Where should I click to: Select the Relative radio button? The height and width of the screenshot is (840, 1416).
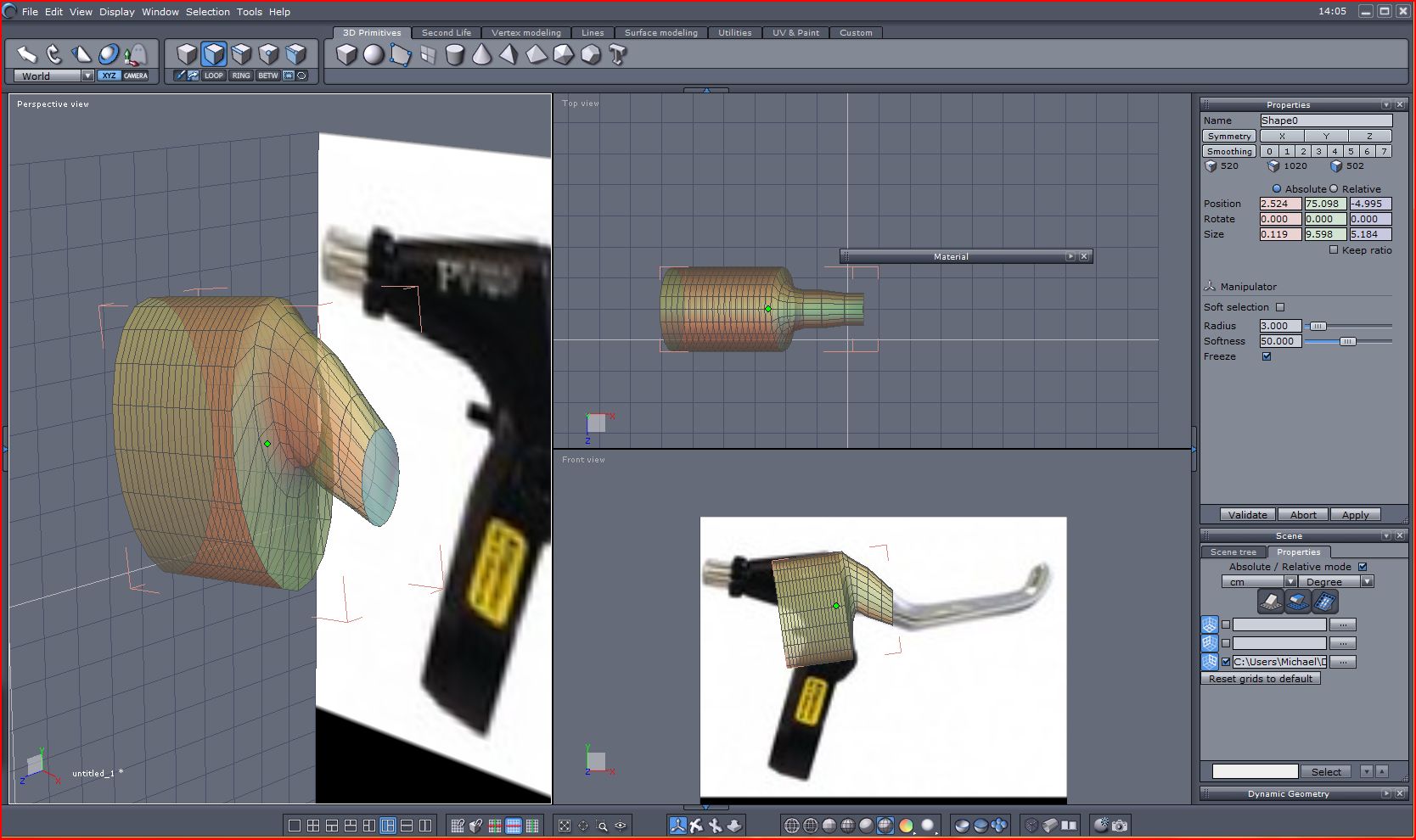point(1334,188)
